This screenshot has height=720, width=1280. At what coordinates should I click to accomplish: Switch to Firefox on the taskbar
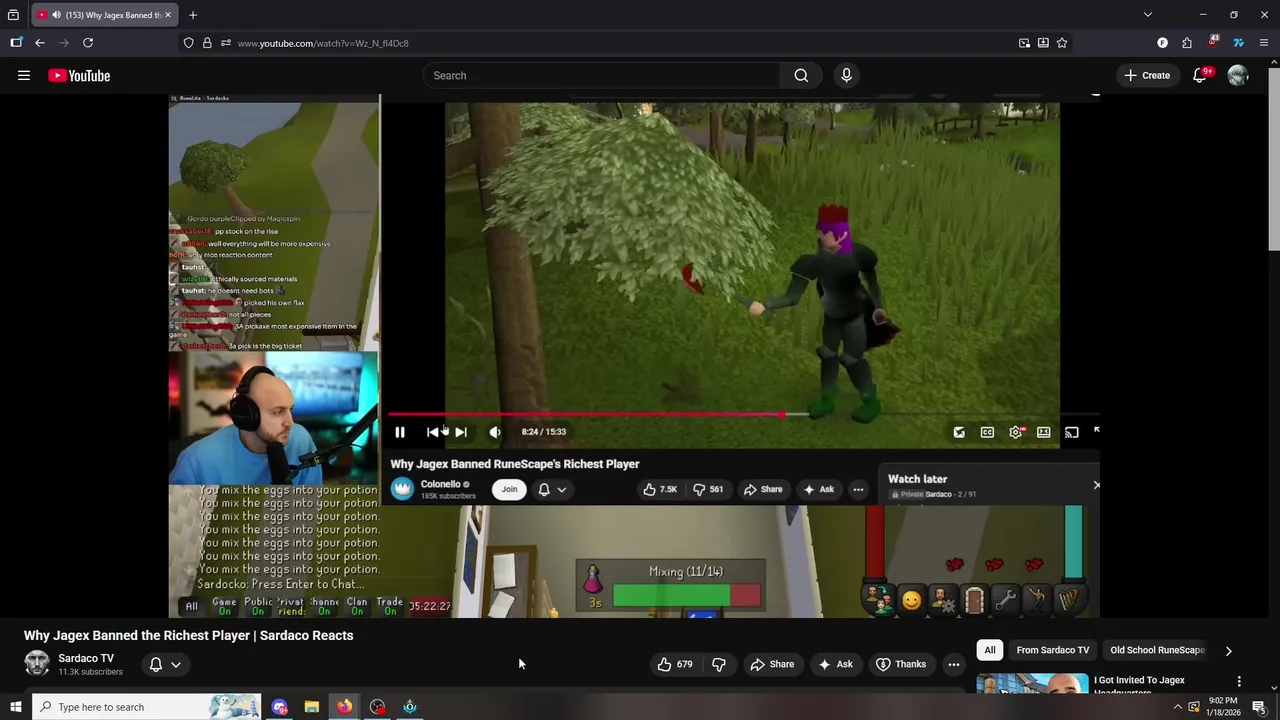pos(344,707)
